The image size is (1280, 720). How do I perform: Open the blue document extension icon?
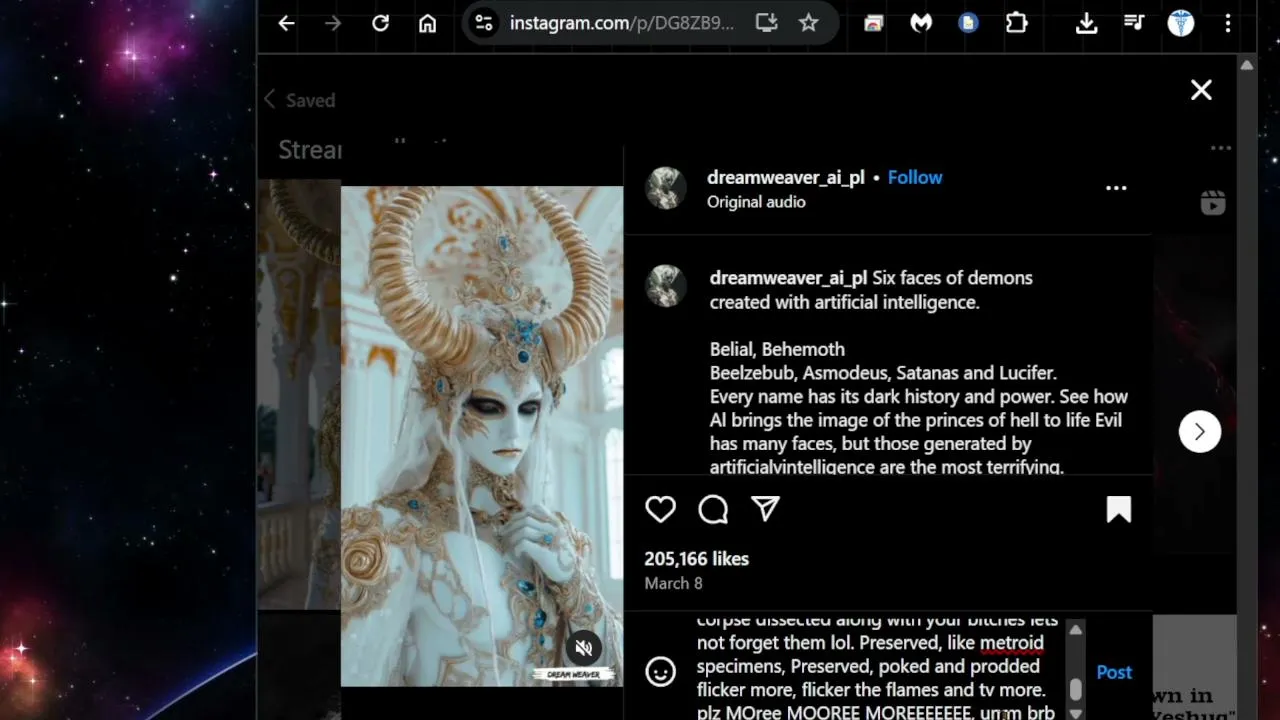point(968,23)
